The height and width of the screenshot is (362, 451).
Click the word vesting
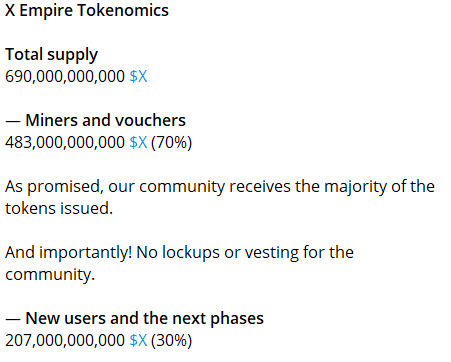272,252
